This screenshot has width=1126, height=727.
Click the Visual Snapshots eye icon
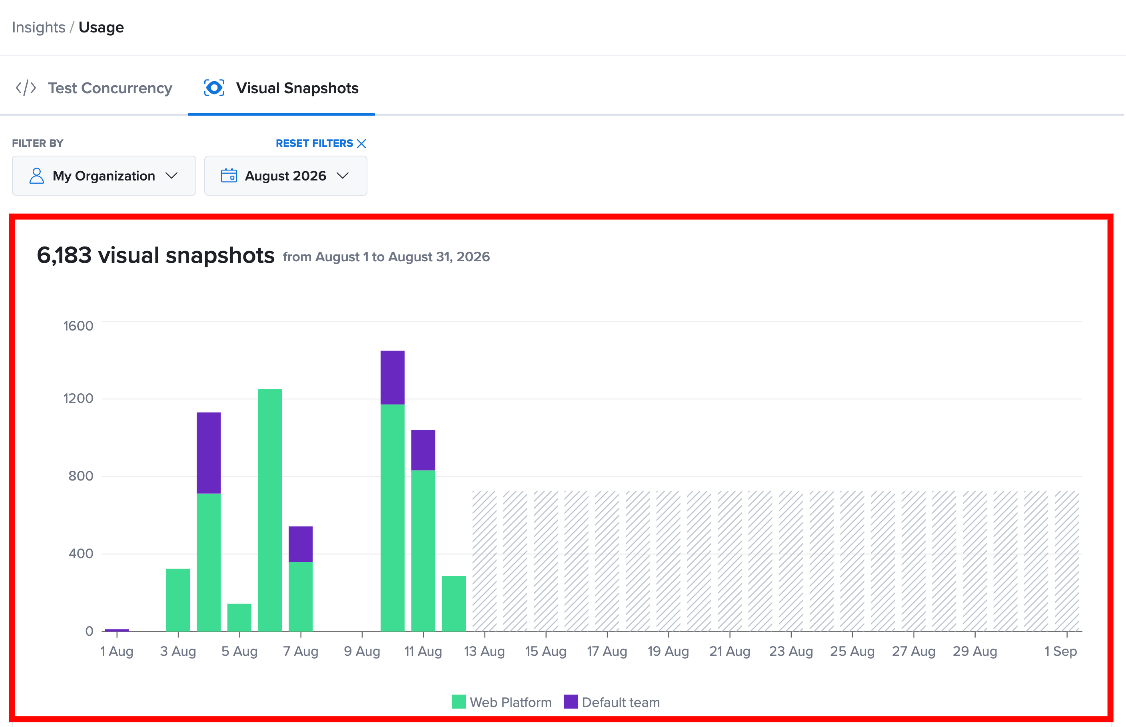click(x=214, y=88)
